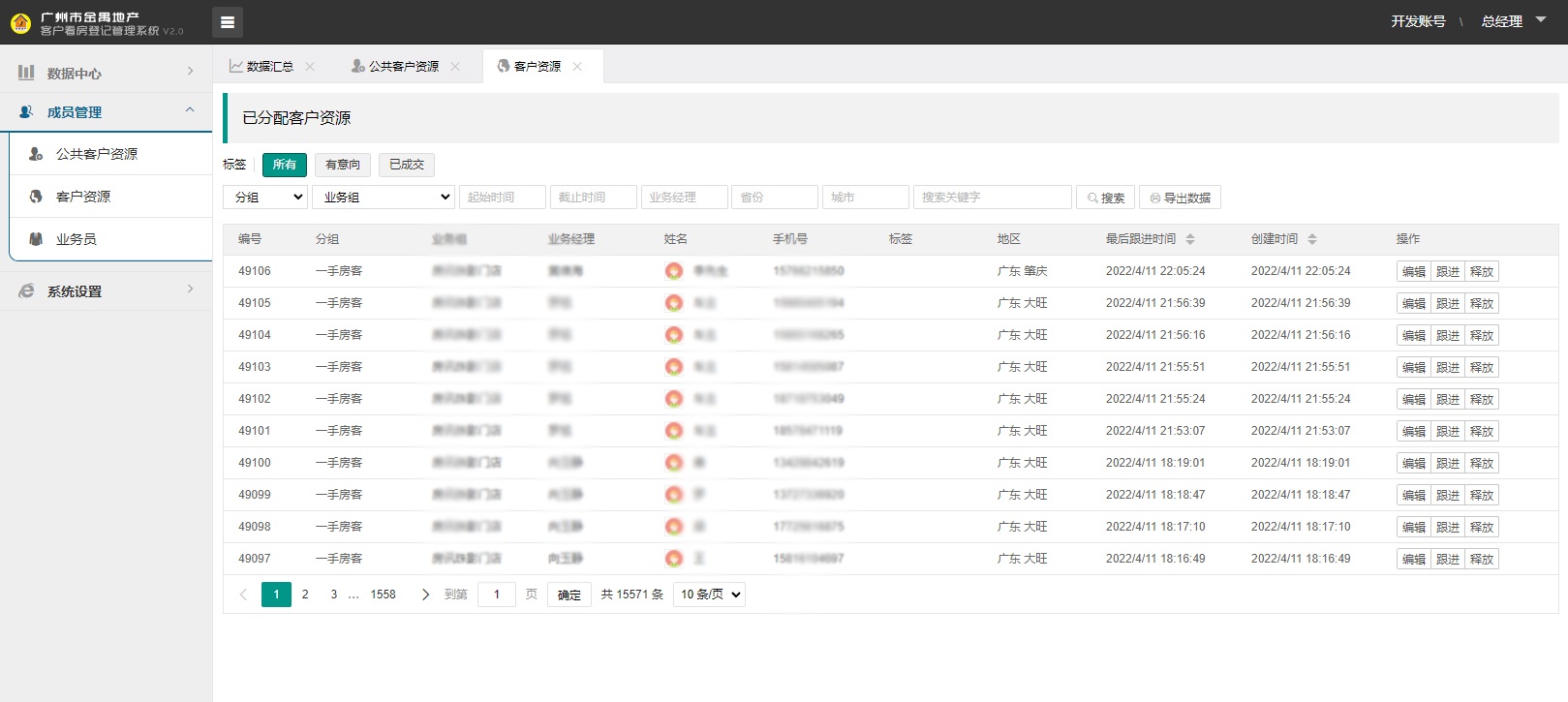Sort by 最后跟进时间 column arrows
Viewport: 1568px width, 702px height.
[1190, 239]
